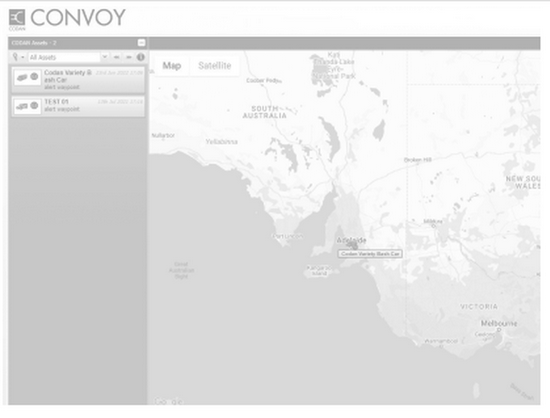Click the Codan Variety Bash Car map label

(370, 254)
